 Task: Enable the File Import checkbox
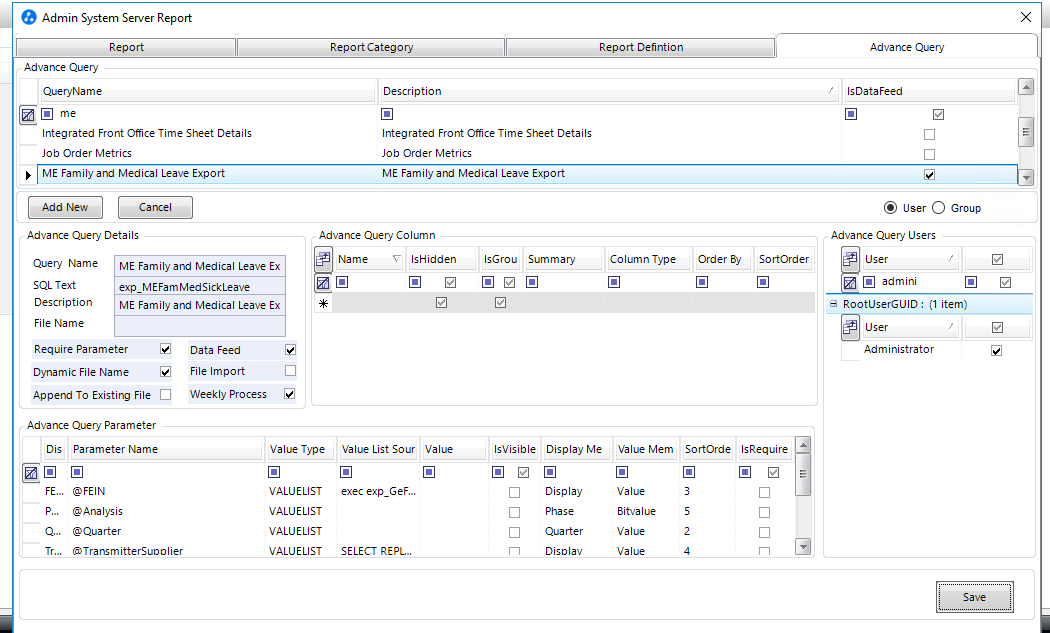click(290, 372)
